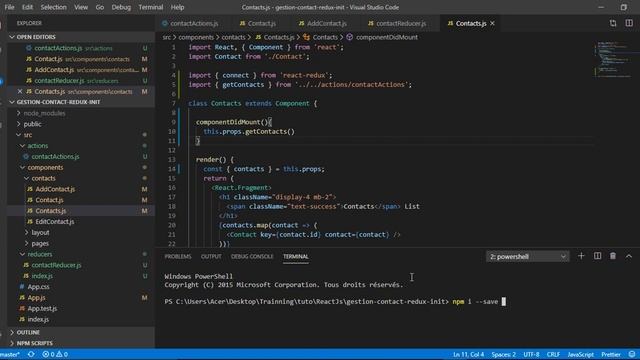The height and width of the screenshot is (360, 640).
Task: Expand the node_modules folder
Action: click(x=44, y=113)
